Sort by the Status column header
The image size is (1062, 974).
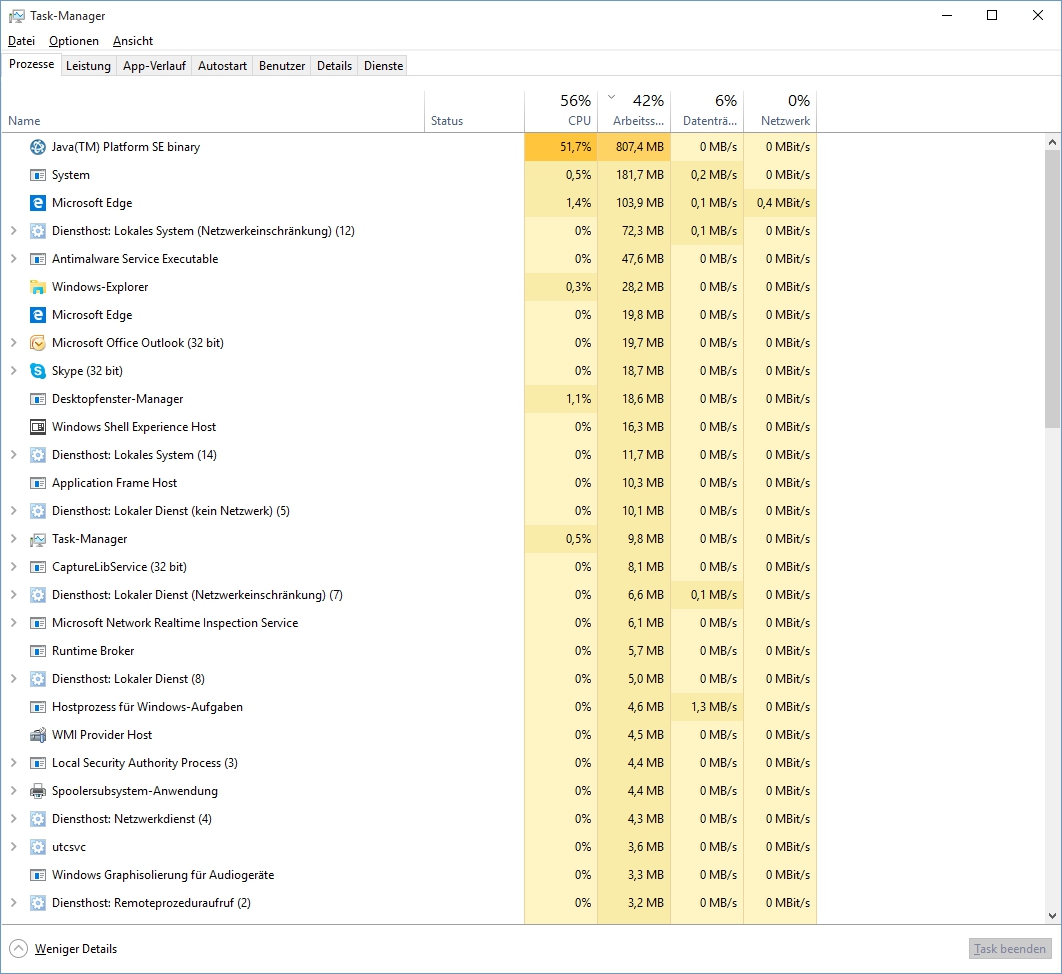point(474,111)
